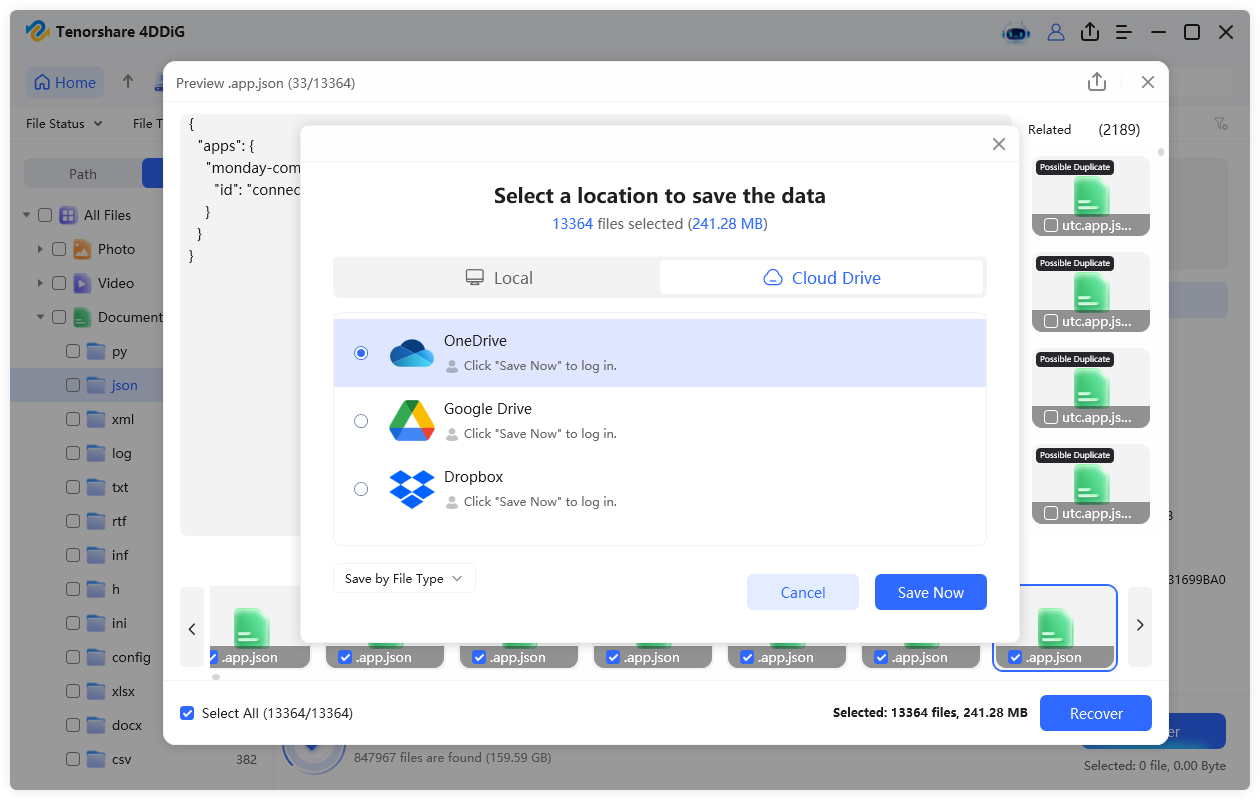The height and width of the screenshot is (800, 1260).
Task: Click the Document category icon
Action: tap(82, 317)
